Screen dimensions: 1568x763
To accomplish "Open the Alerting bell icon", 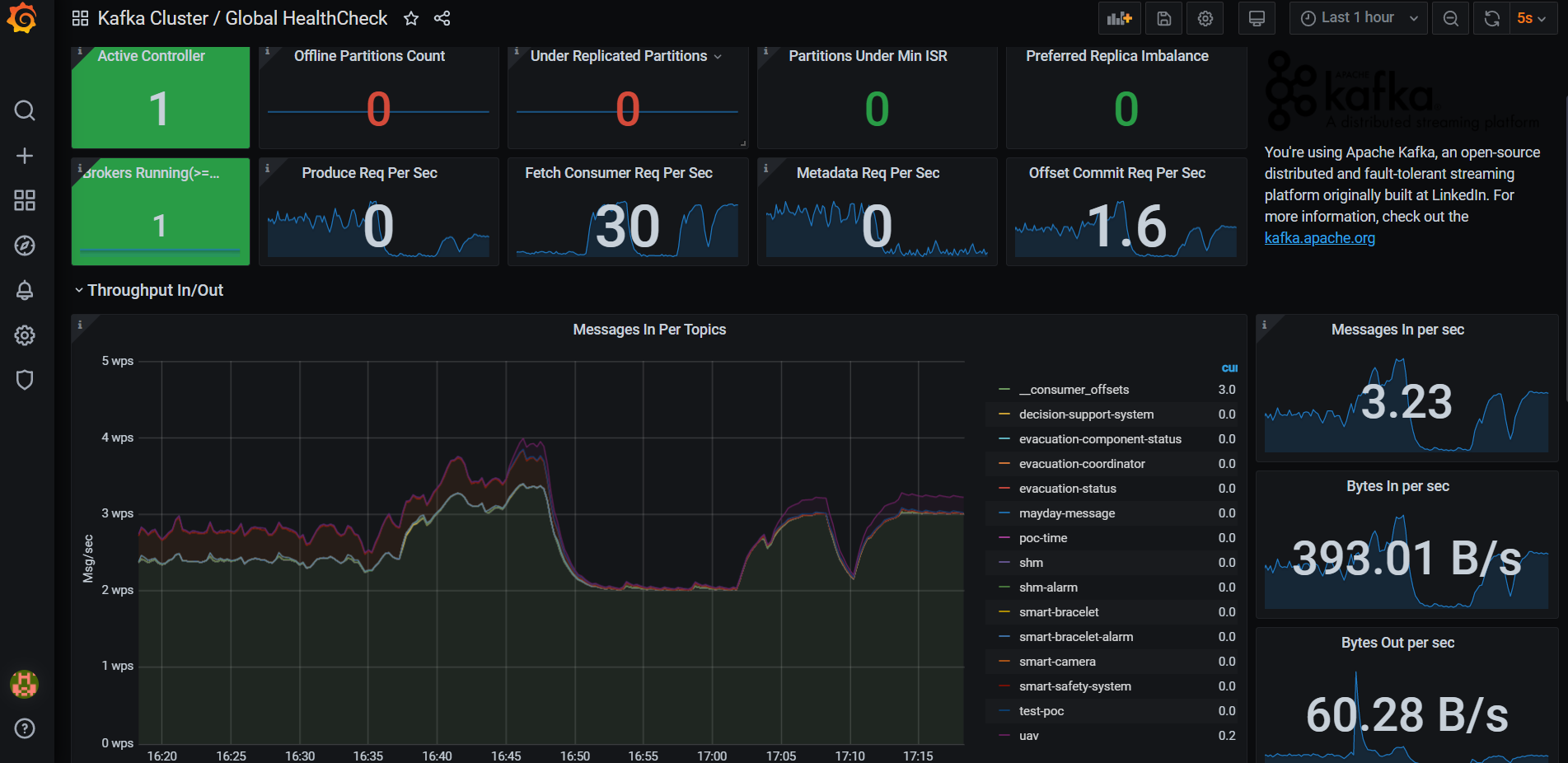I will [25, 290].
